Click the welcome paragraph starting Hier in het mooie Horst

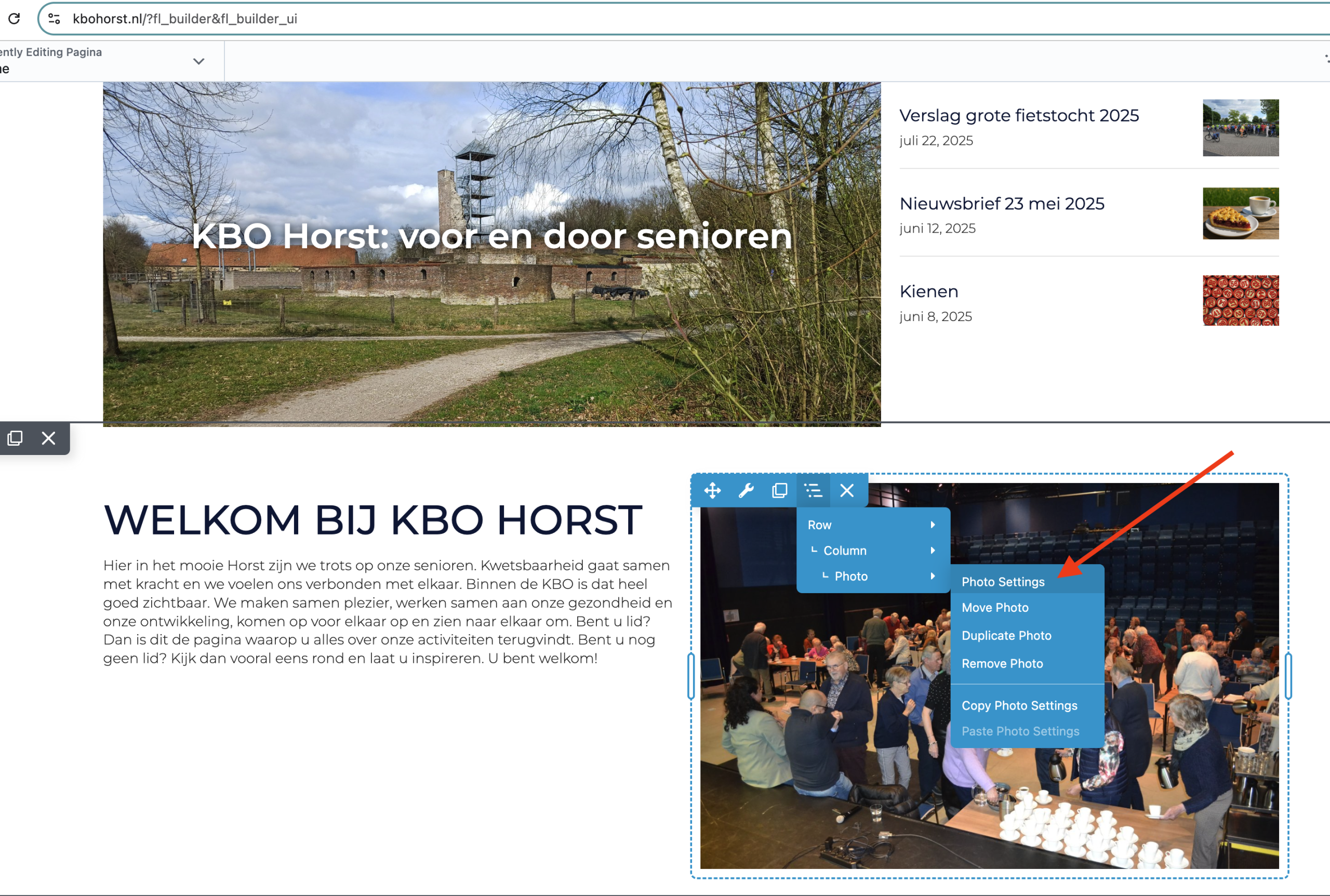(x=388, y=612)
